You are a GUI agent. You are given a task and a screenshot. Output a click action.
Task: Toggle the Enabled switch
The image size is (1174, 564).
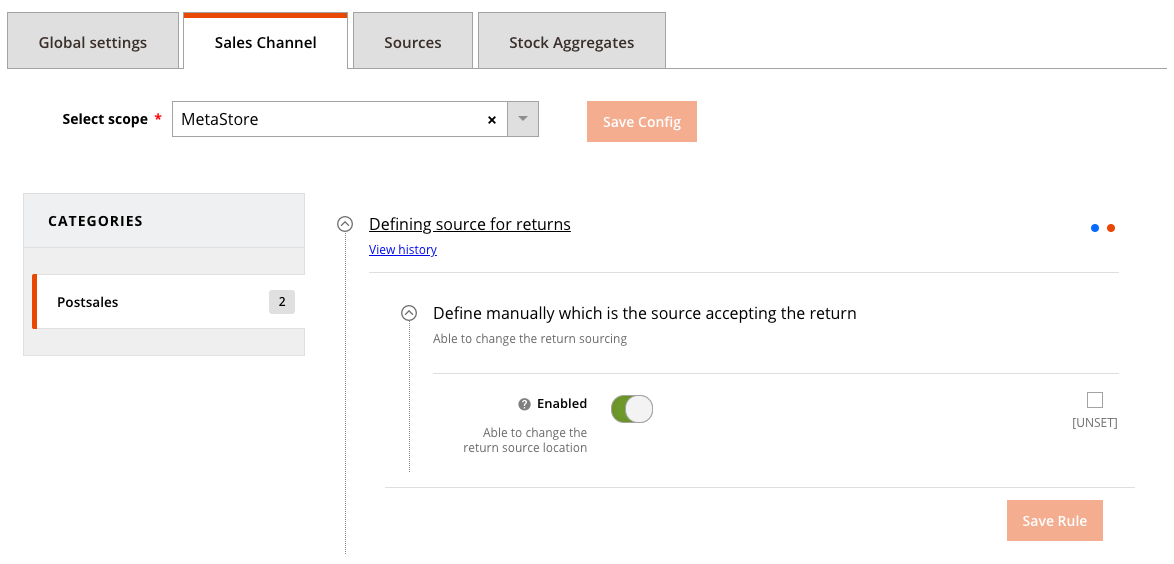pyautogui.click(x=632, y=409)
